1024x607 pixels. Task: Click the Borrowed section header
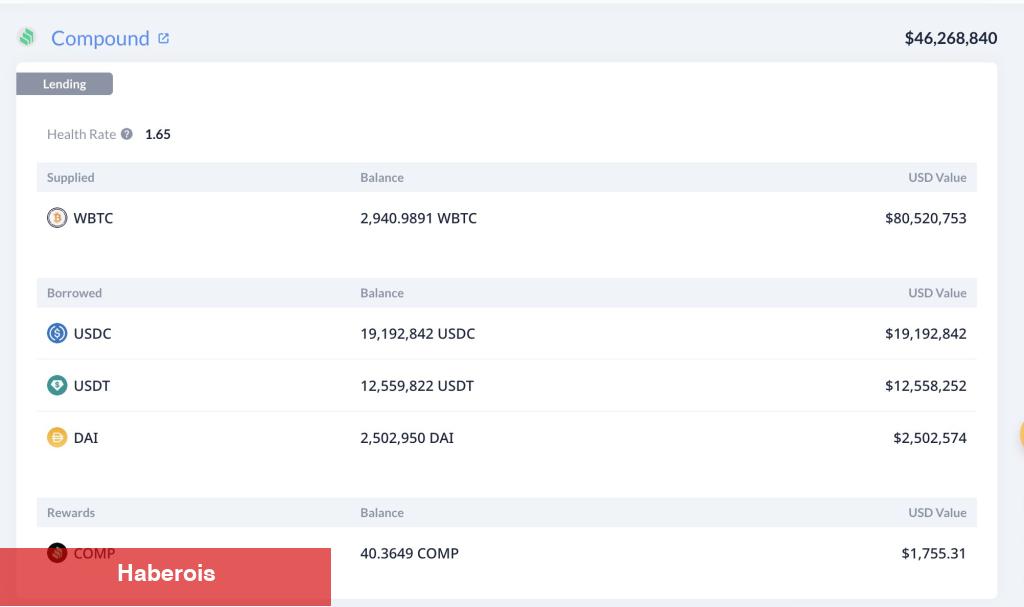[75, 293]
